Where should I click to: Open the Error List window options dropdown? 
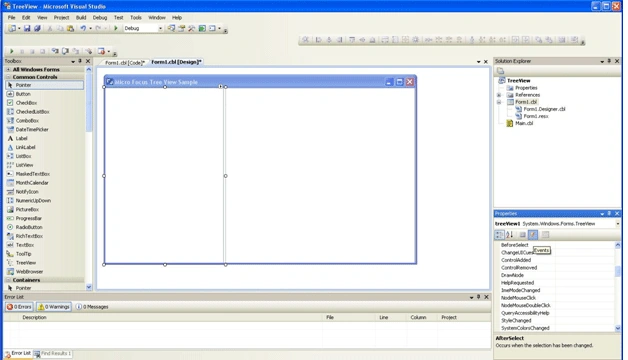[x=471, y=297]
